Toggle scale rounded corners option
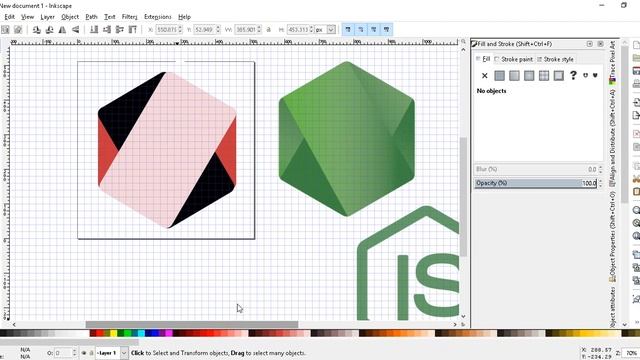640x360 pixels. click(361, 29)
